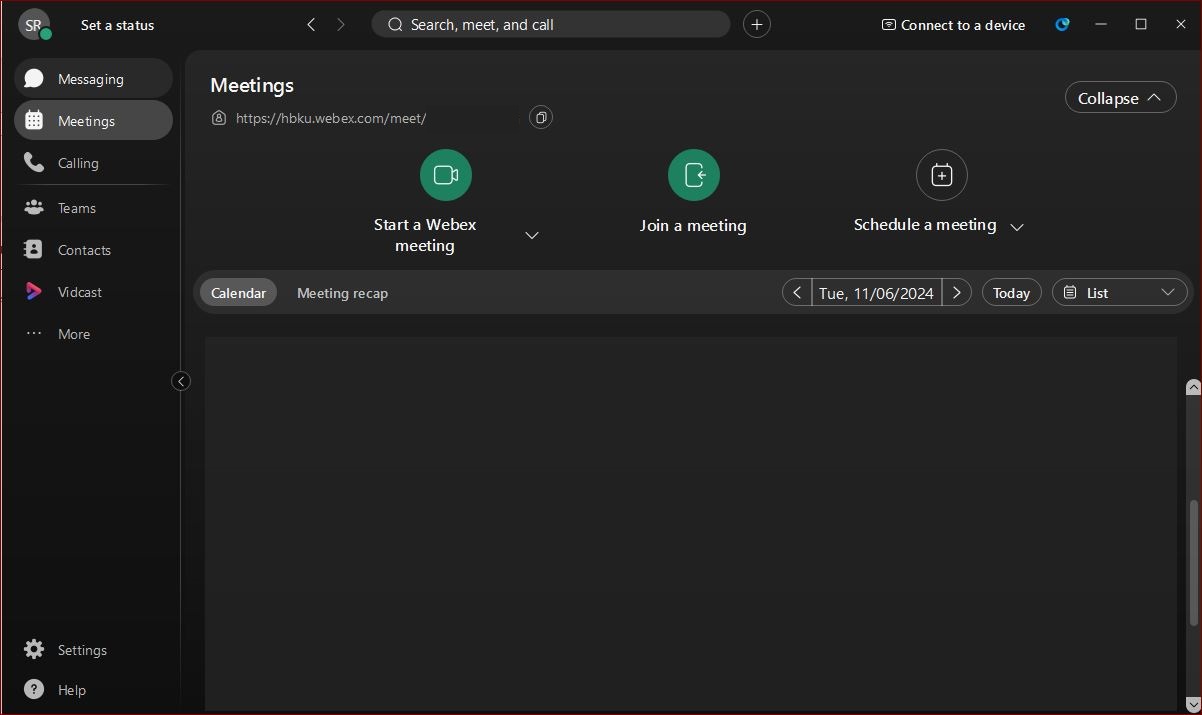Minimize the Webex window

coord(1101,24)
